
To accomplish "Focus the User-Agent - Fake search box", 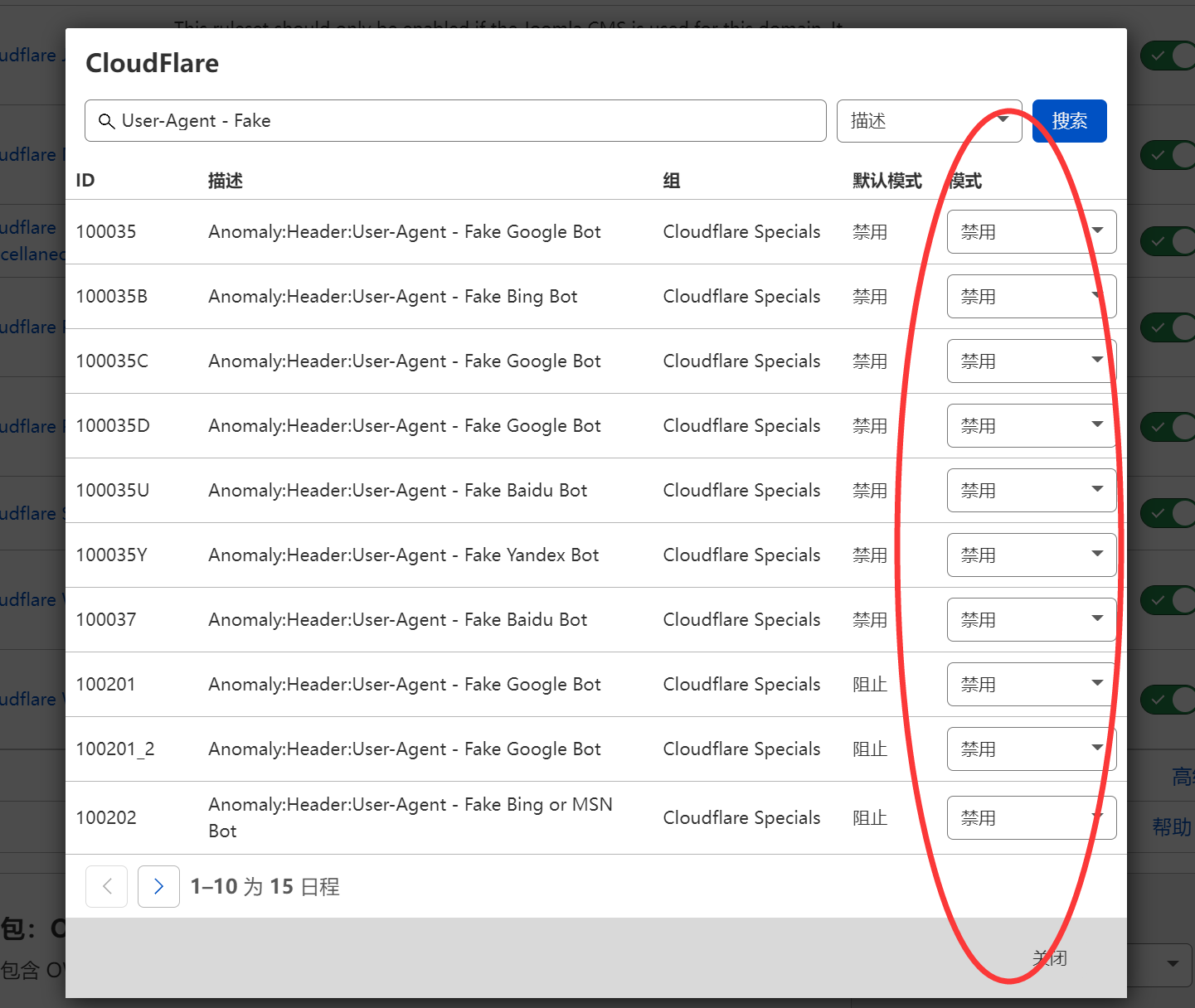I will pyautogui.click(x=455, y=121).
